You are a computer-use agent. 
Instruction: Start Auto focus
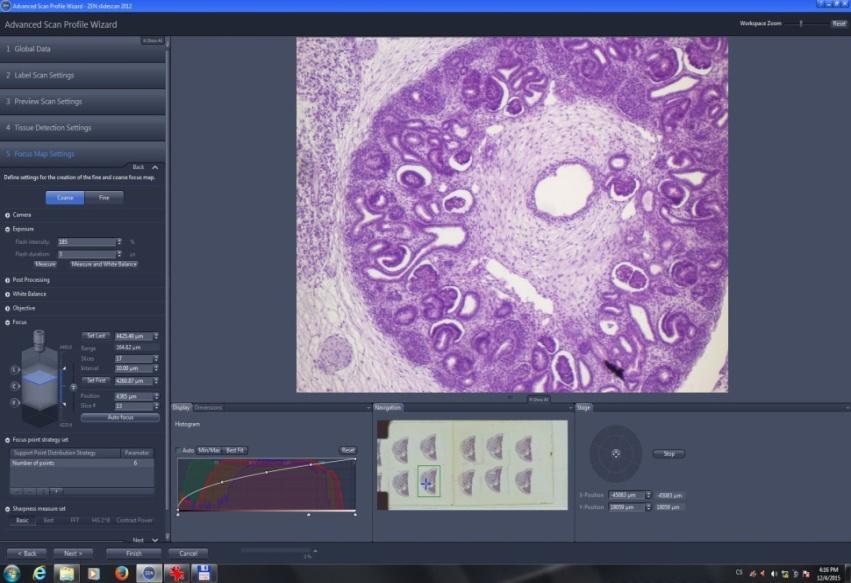click(120, 417)
